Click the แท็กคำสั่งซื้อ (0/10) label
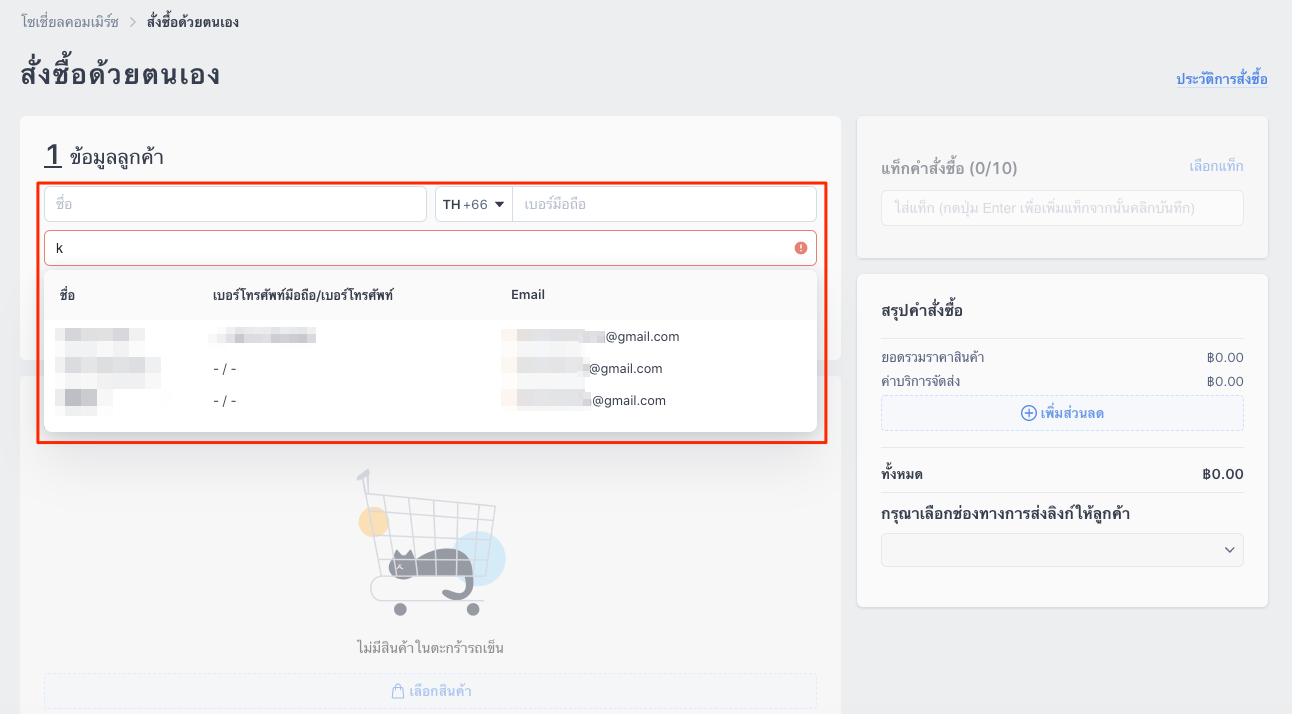 (x=949, y=167)
